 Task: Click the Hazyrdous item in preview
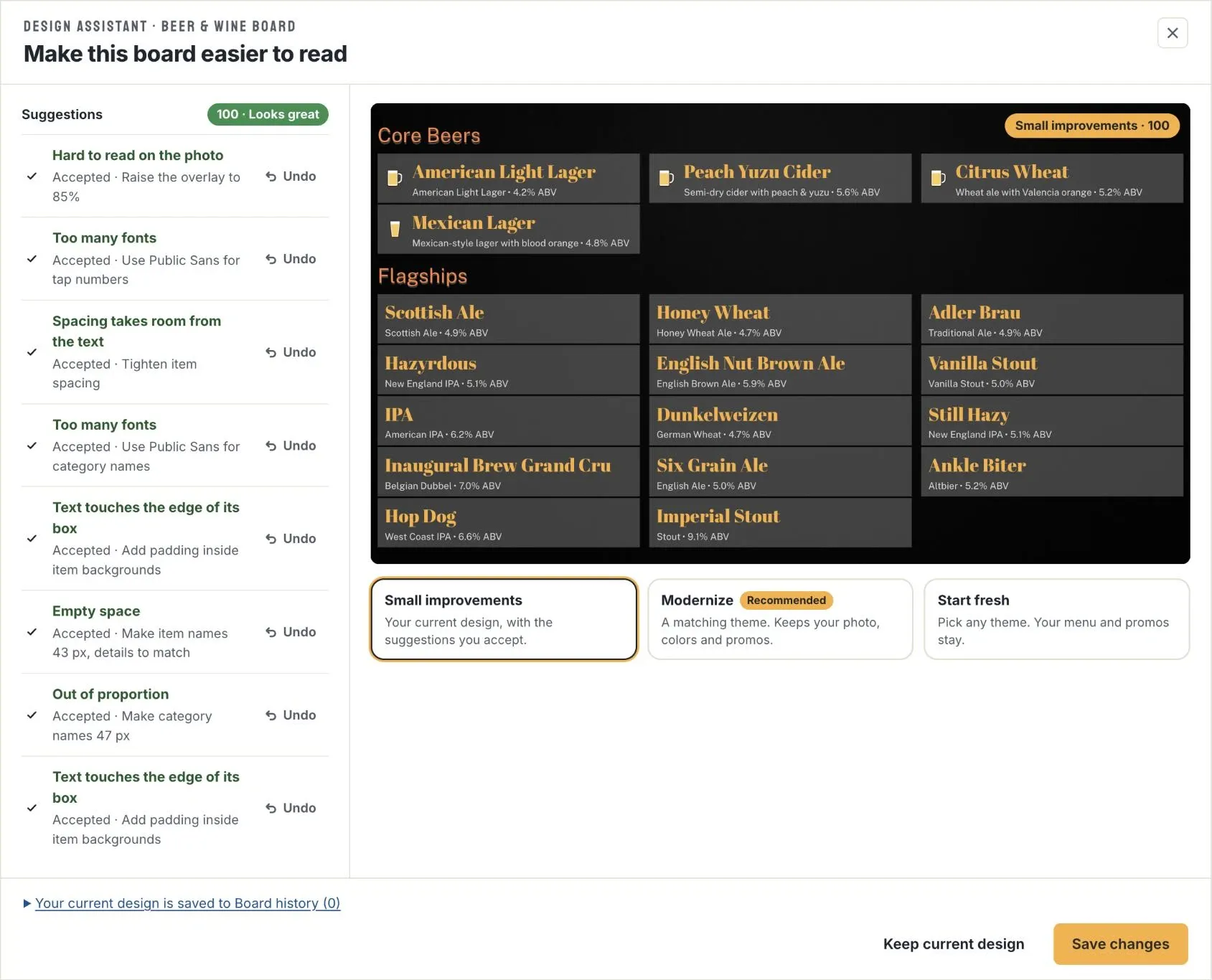pos(508,370)
